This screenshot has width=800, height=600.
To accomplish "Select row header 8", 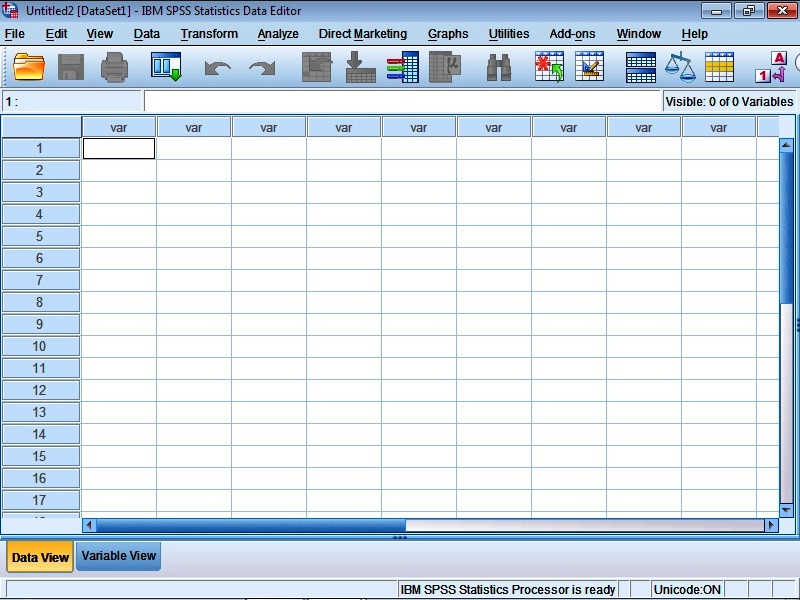I will (x=41, y=302).
